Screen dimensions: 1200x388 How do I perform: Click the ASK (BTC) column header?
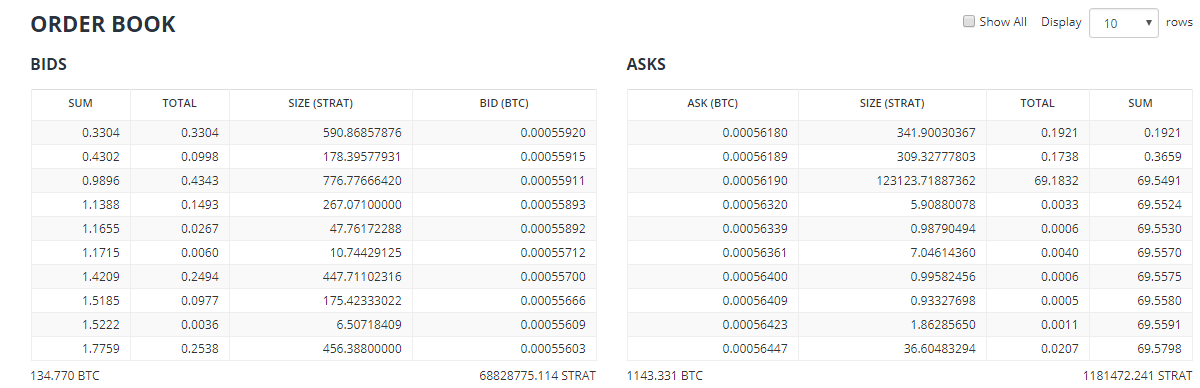pyautogui.click(x=712, y=103)
